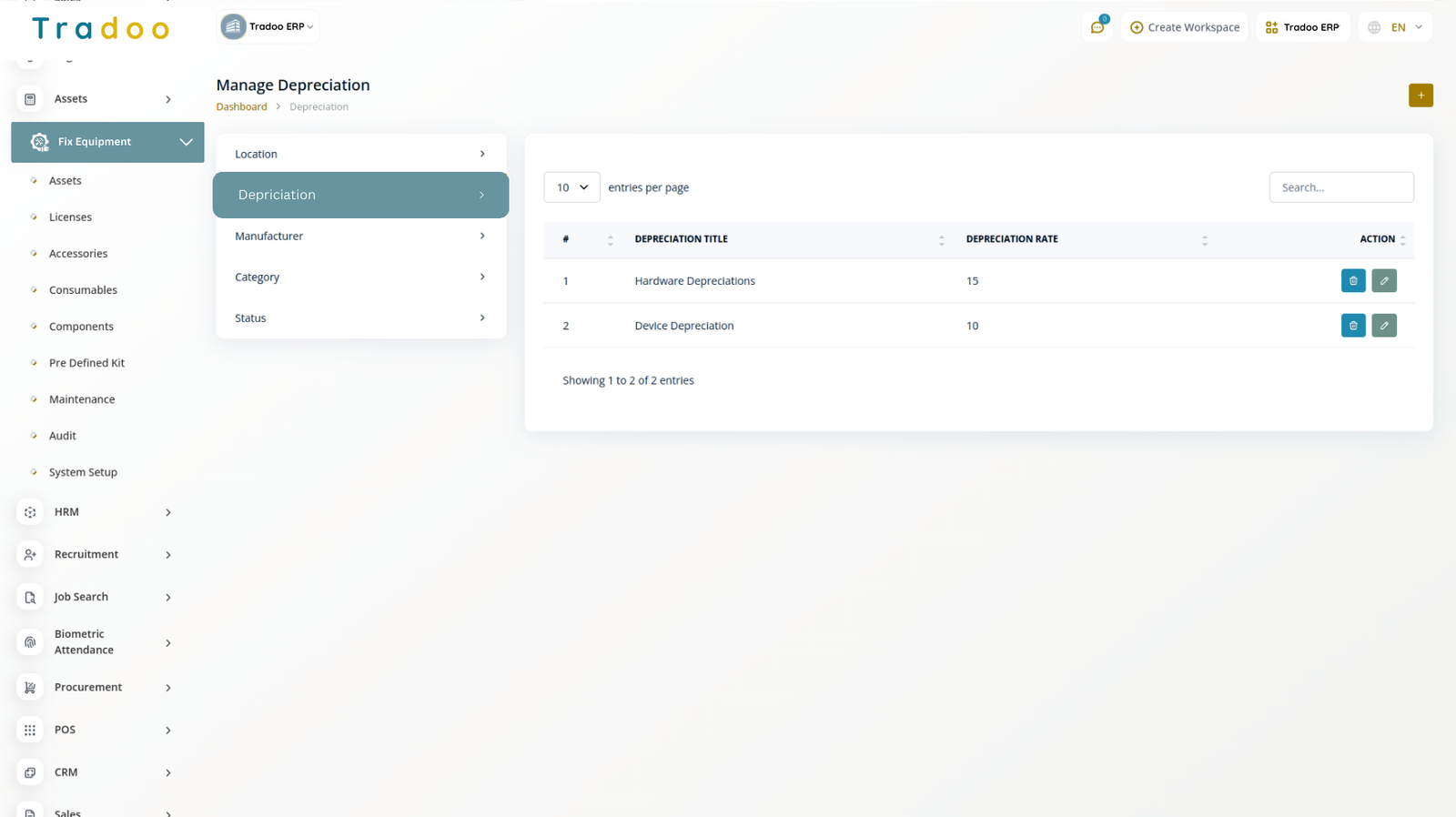
Task: Click the Procurement cart icon
Action: (x=30, y=688)
